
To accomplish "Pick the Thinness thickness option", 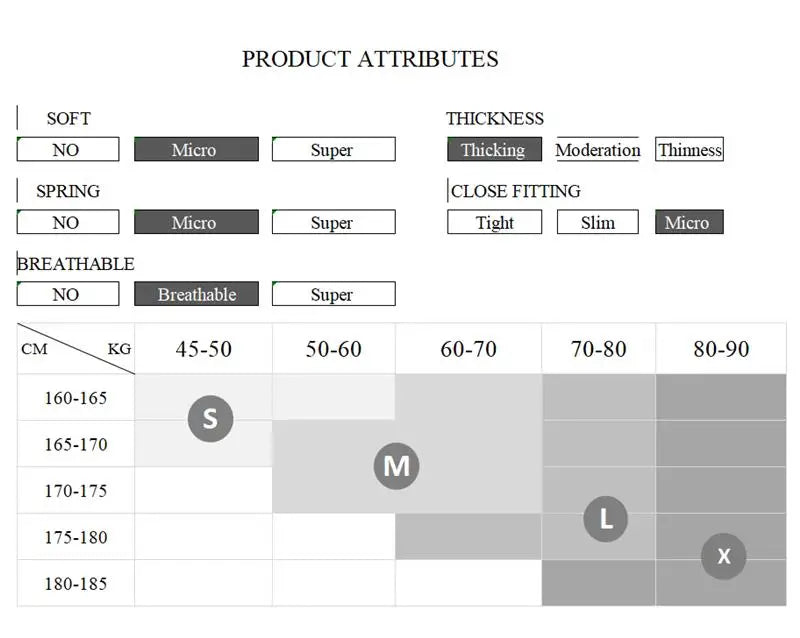I will (689, 149).
